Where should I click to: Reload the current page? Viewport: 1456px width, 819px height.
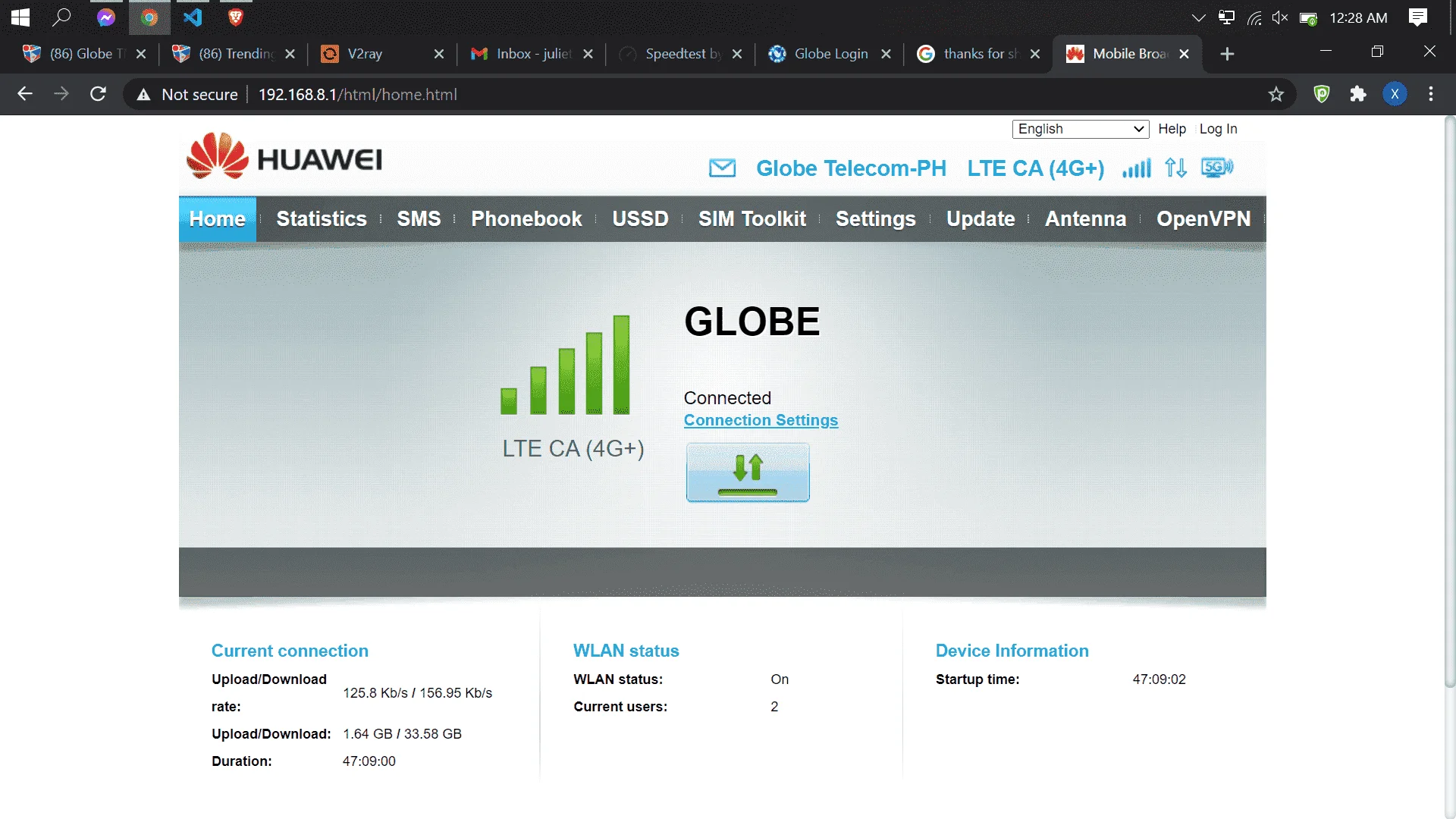tap(98, 94)
